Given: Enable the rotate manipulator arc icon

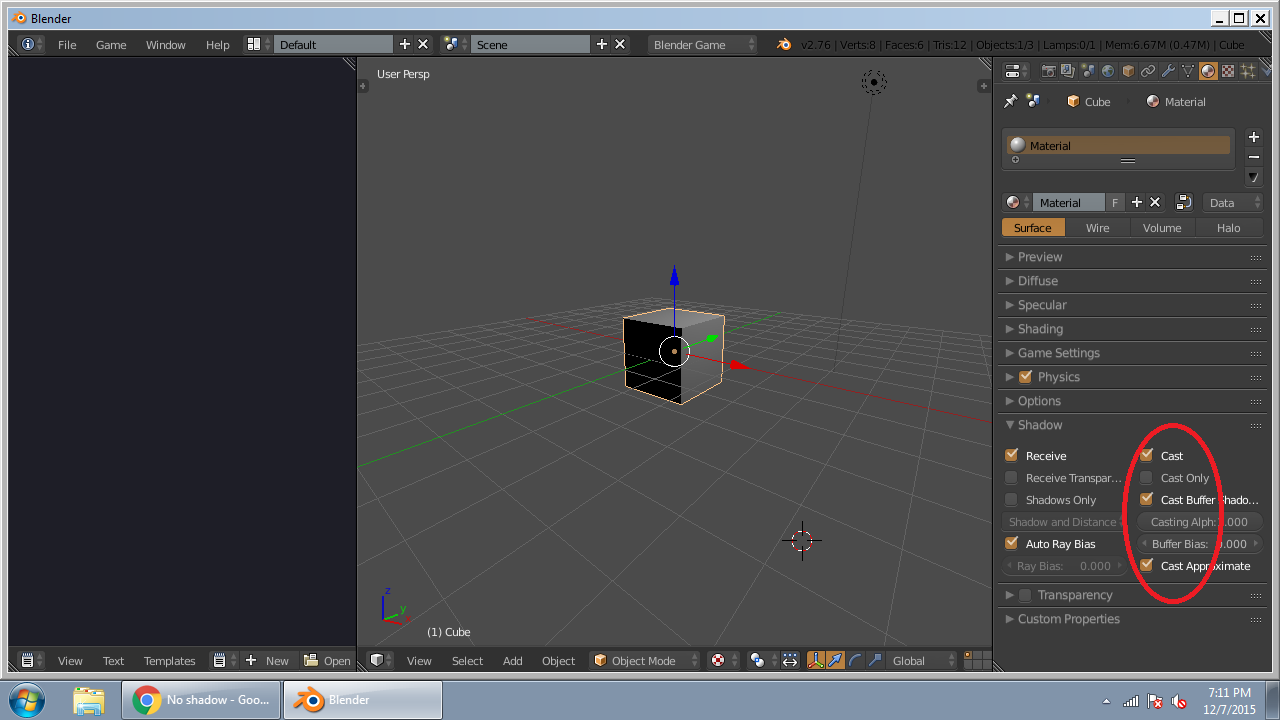Looking at the screenshot, I should point(855,660).
